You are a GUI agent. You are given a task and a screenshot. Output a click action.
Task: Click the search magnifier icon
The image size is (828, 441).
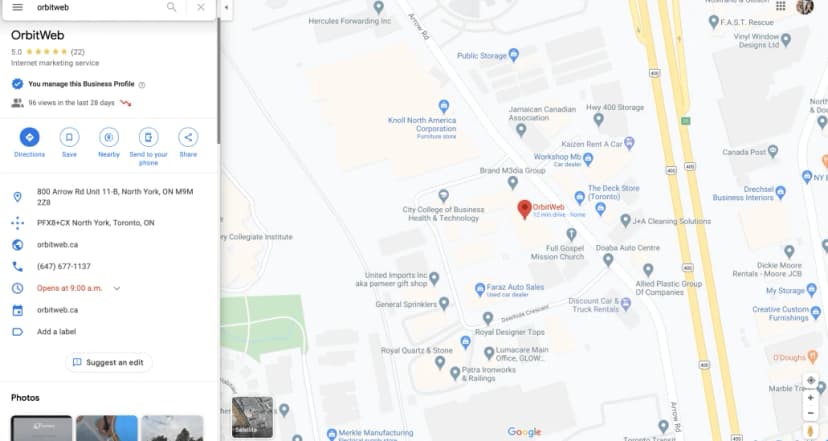click(x=172, y=7)
